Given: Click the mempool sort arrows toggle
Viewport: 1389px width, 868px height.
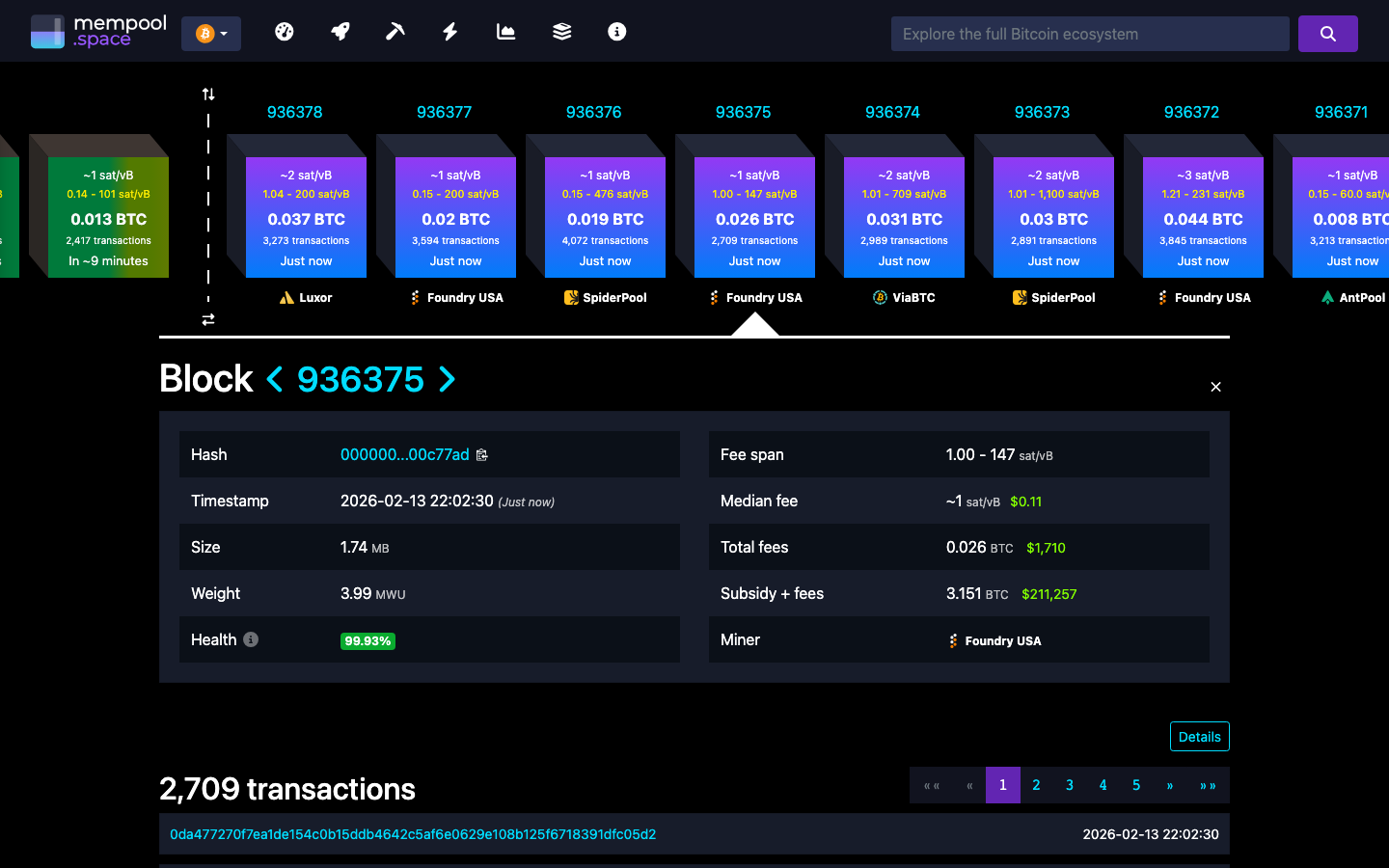Looking at the screenshot, I should tap(207, 94).
